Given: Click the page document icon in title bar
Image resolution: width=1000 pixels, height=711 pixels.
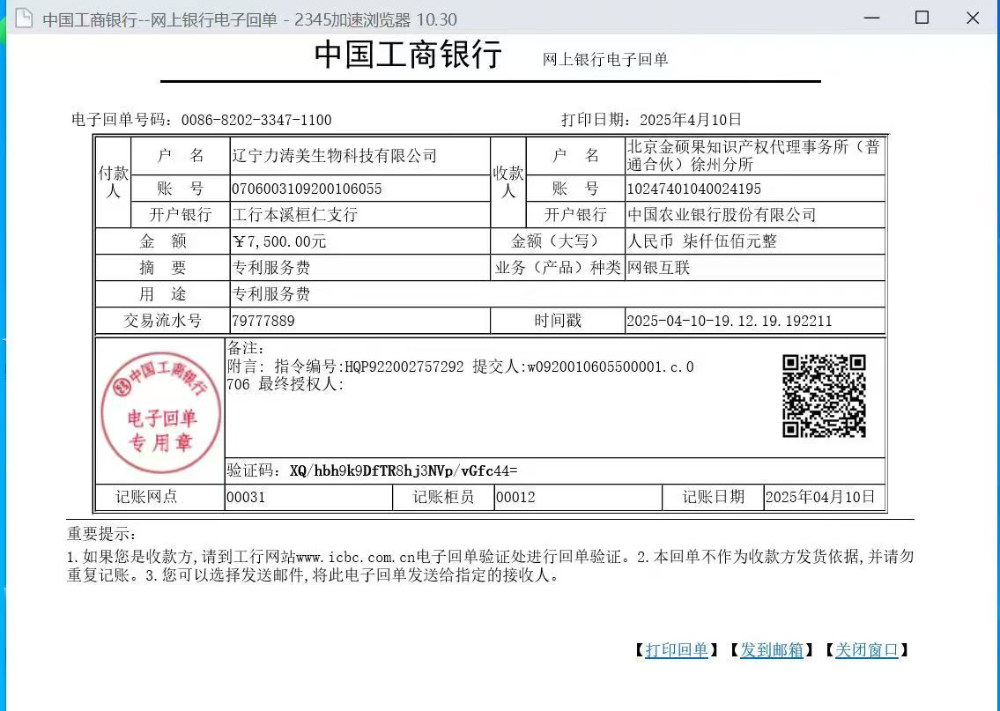Looking at the screenshot, I should coord(23,19).
